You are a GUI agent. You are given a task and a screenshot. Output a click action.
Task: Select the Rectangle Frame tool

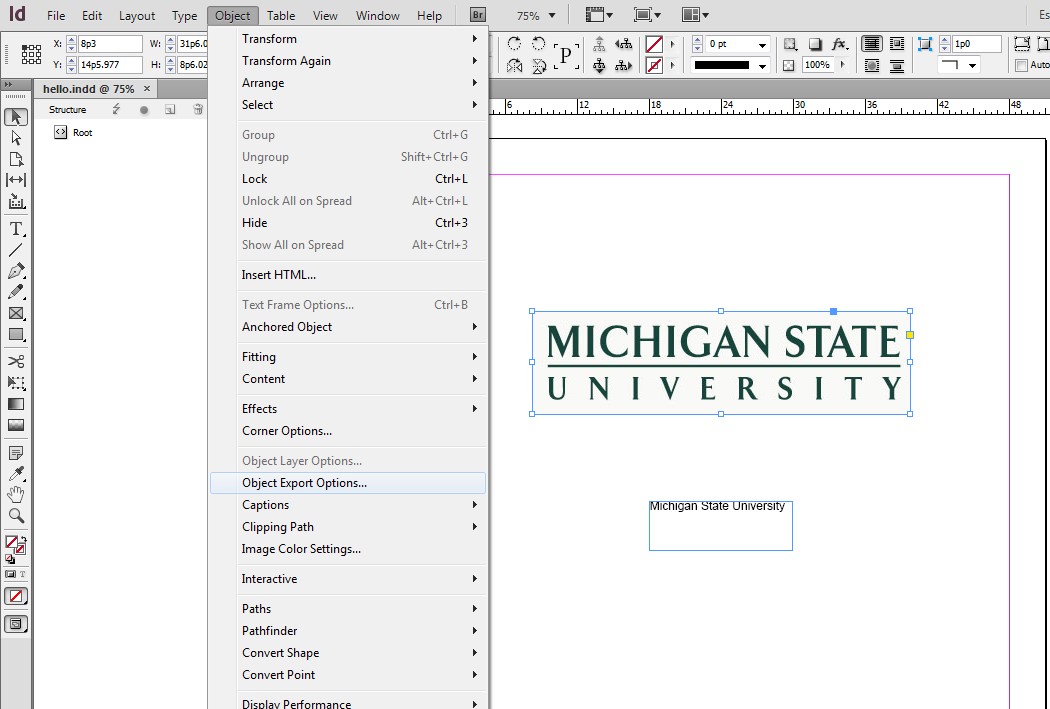coord(16,313)
